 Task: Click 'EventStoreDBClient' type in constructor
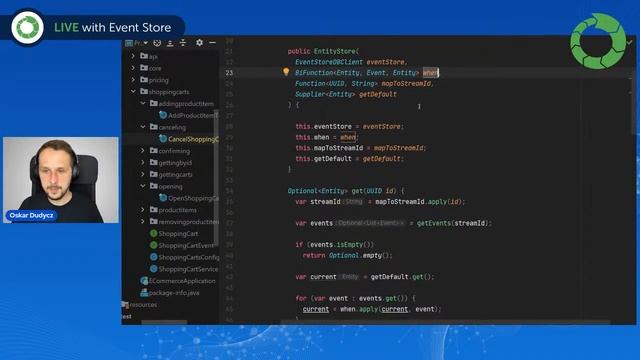329,62
